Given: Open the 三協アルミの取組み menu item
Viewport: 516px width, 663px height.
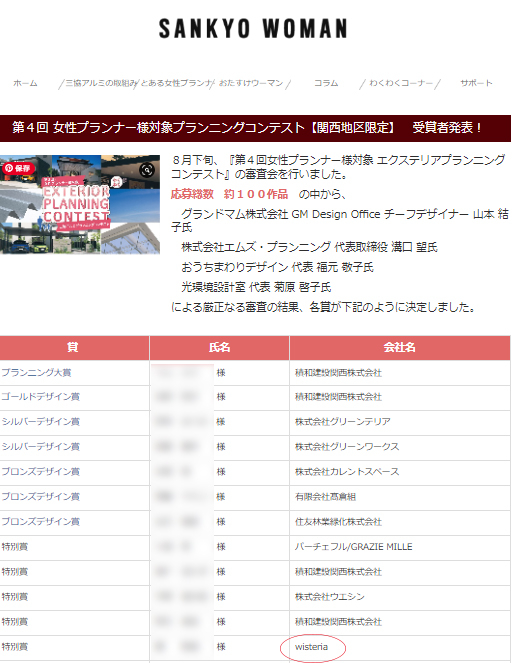Looking at the screenshot, I should [x=101, y=83].
